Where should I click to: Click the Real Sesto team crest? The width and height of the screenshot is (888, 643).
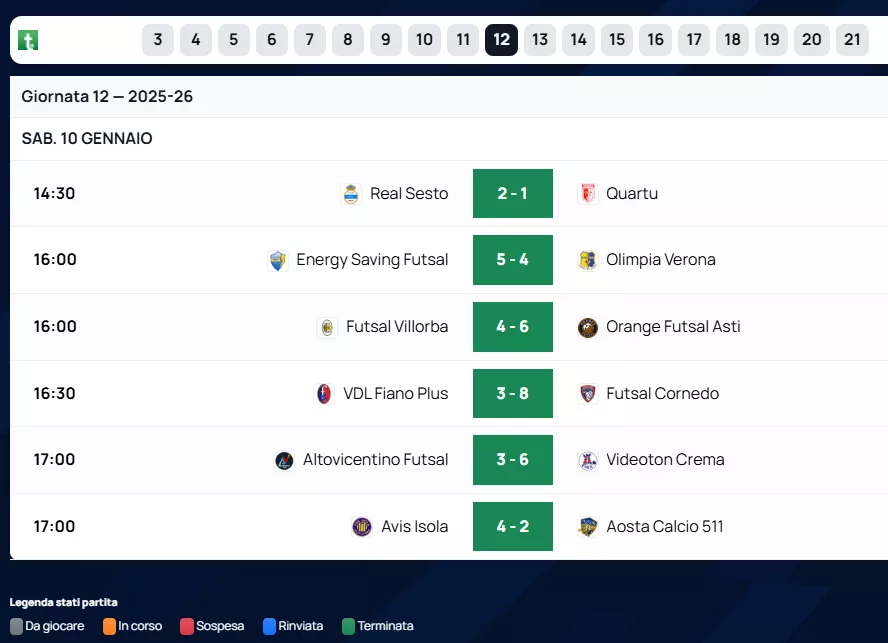pyautogui.click(x=351, y=194)
